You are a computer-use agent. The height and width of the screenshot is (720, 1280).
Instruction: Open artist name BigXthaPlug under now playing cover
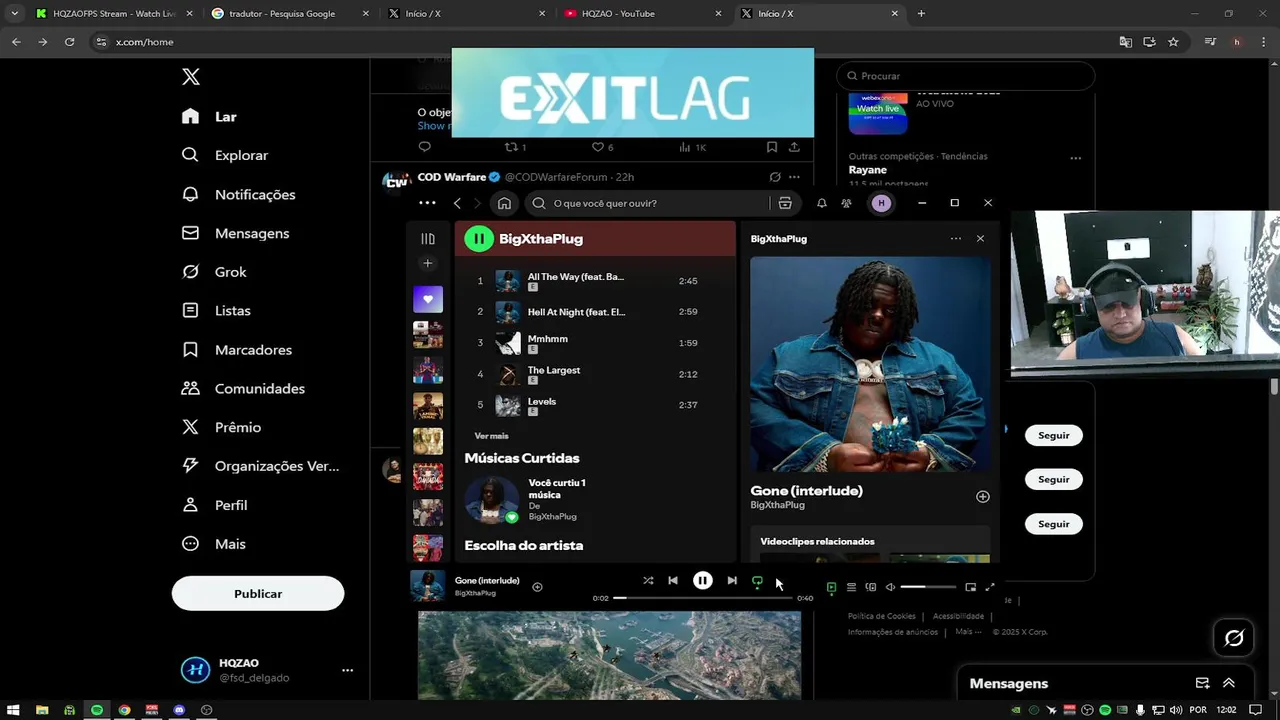[x=777, y=505]
